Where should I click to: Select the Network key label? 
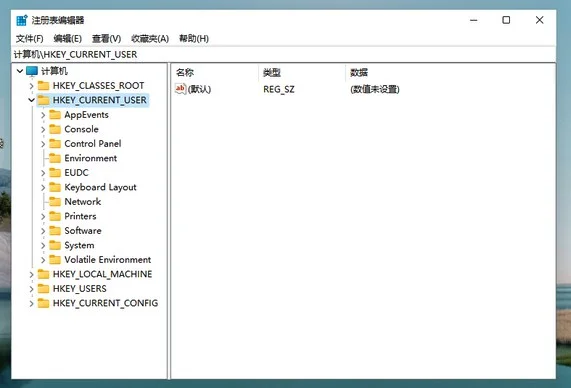[x=83, y=201]
